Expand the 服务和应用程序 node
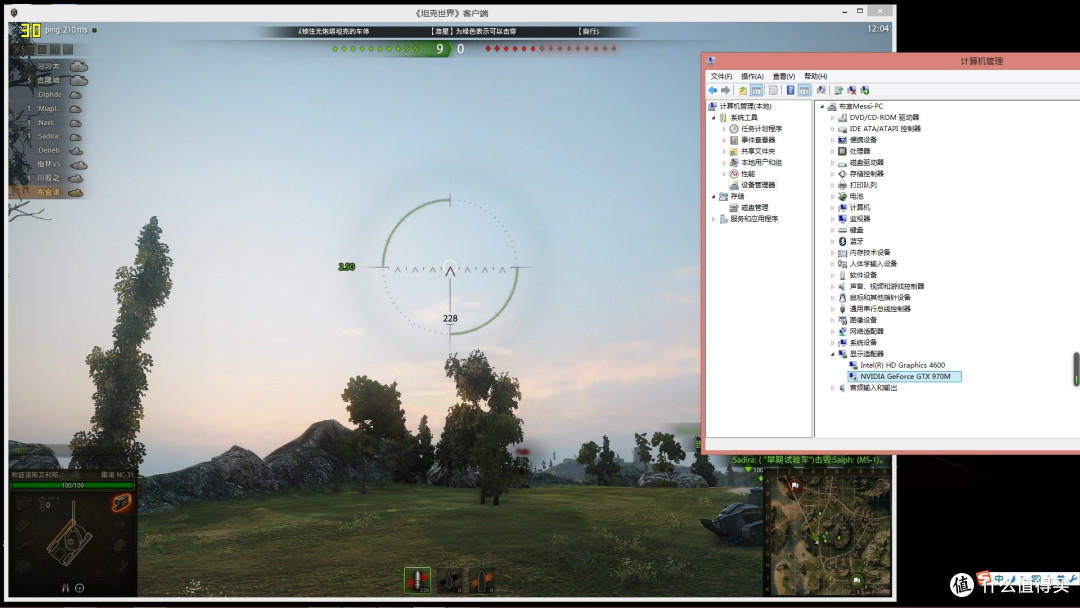The image size is (1080, 608). pos(714,219)
